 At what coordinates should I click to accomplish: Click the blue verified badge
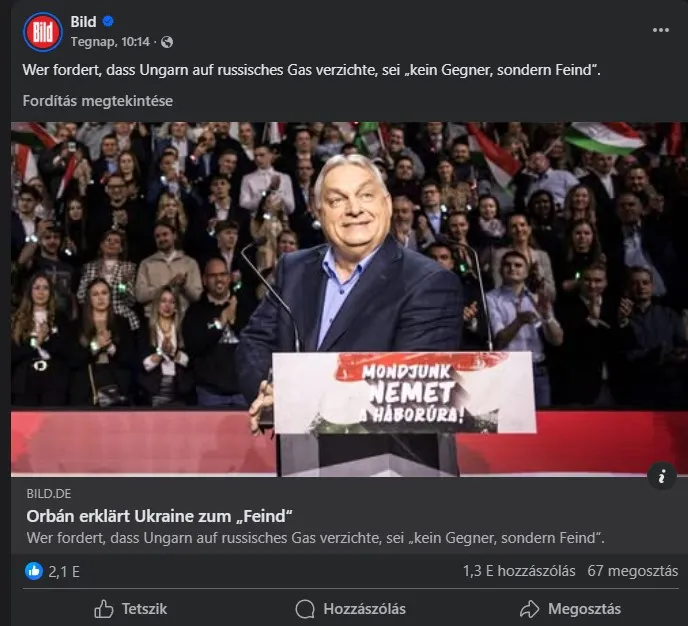pos(110,22)
